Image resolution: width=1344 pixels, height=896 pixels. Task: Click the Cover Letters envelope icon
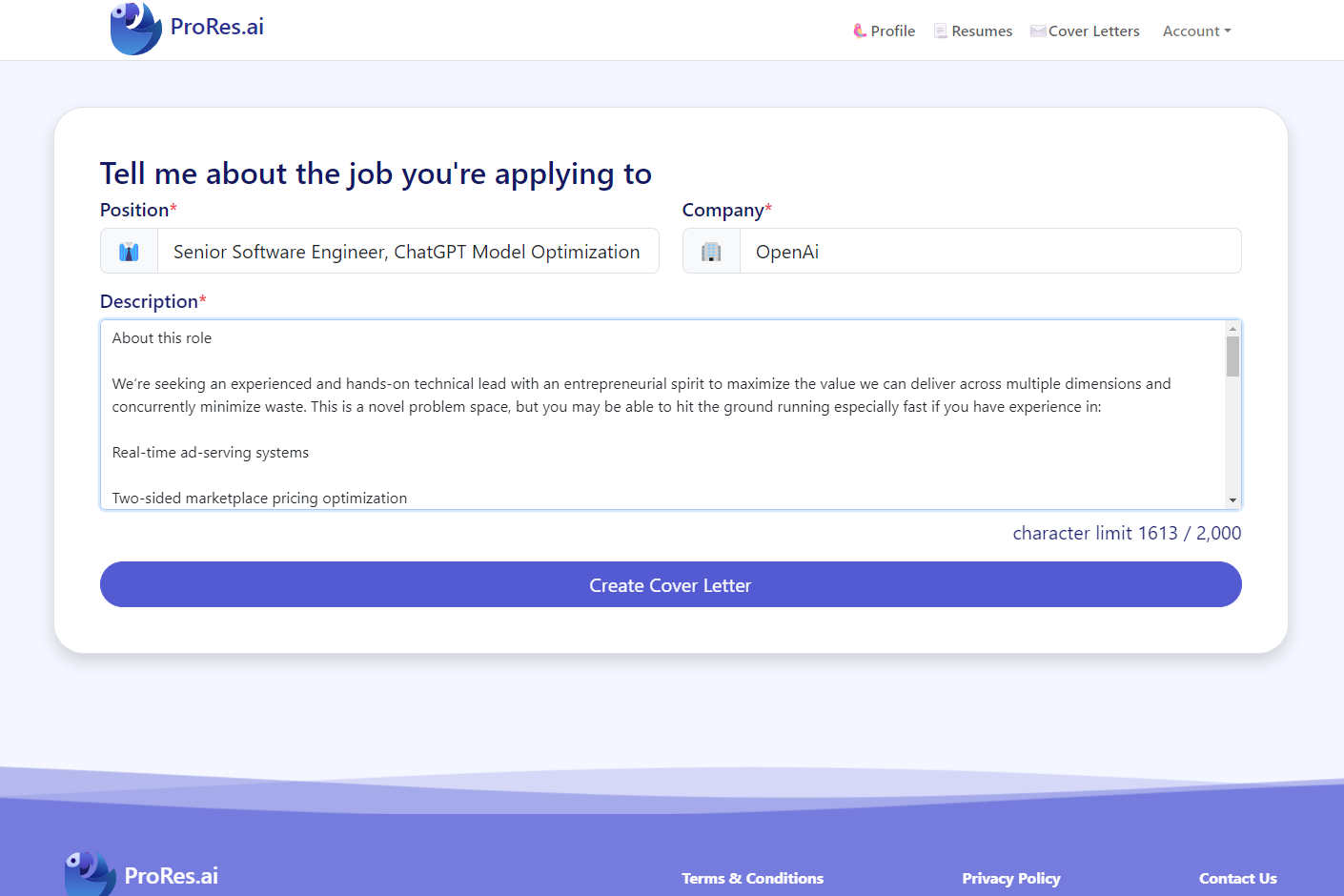pos(1038,31)
